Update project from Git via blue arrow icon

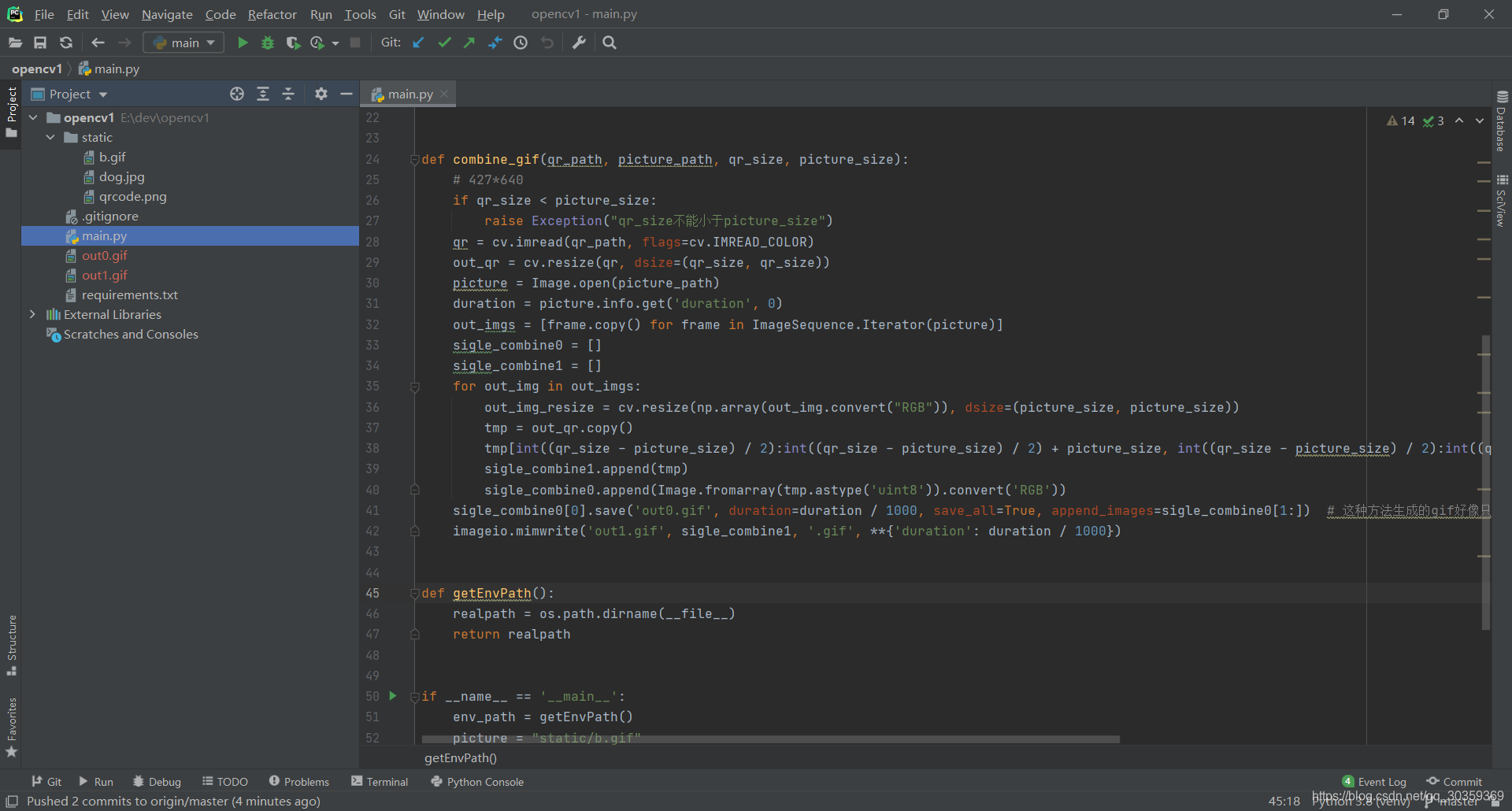coord(418,43)
